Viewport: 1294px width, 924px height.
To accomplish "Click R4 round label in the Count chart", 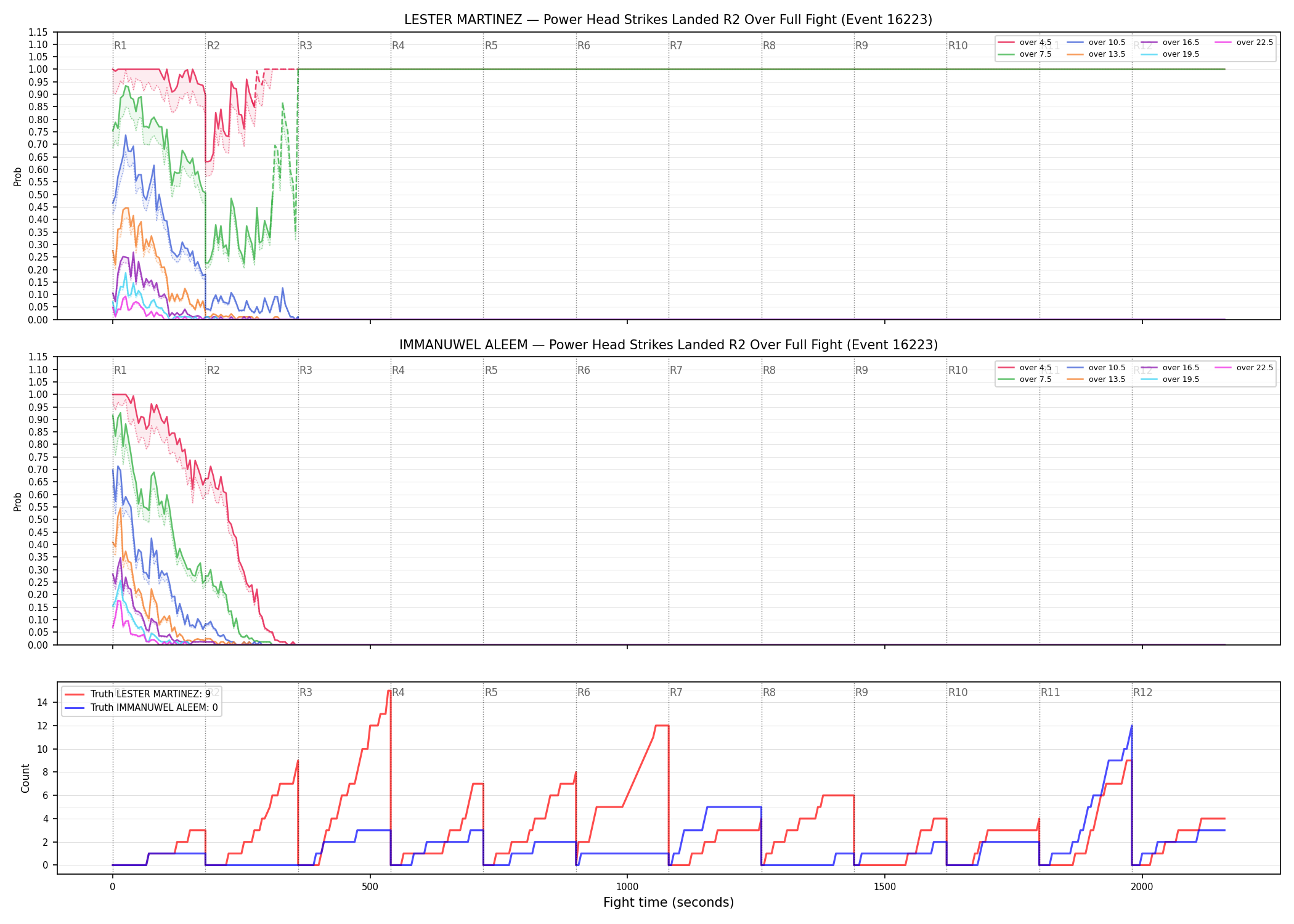I will [x=398, y=692].
